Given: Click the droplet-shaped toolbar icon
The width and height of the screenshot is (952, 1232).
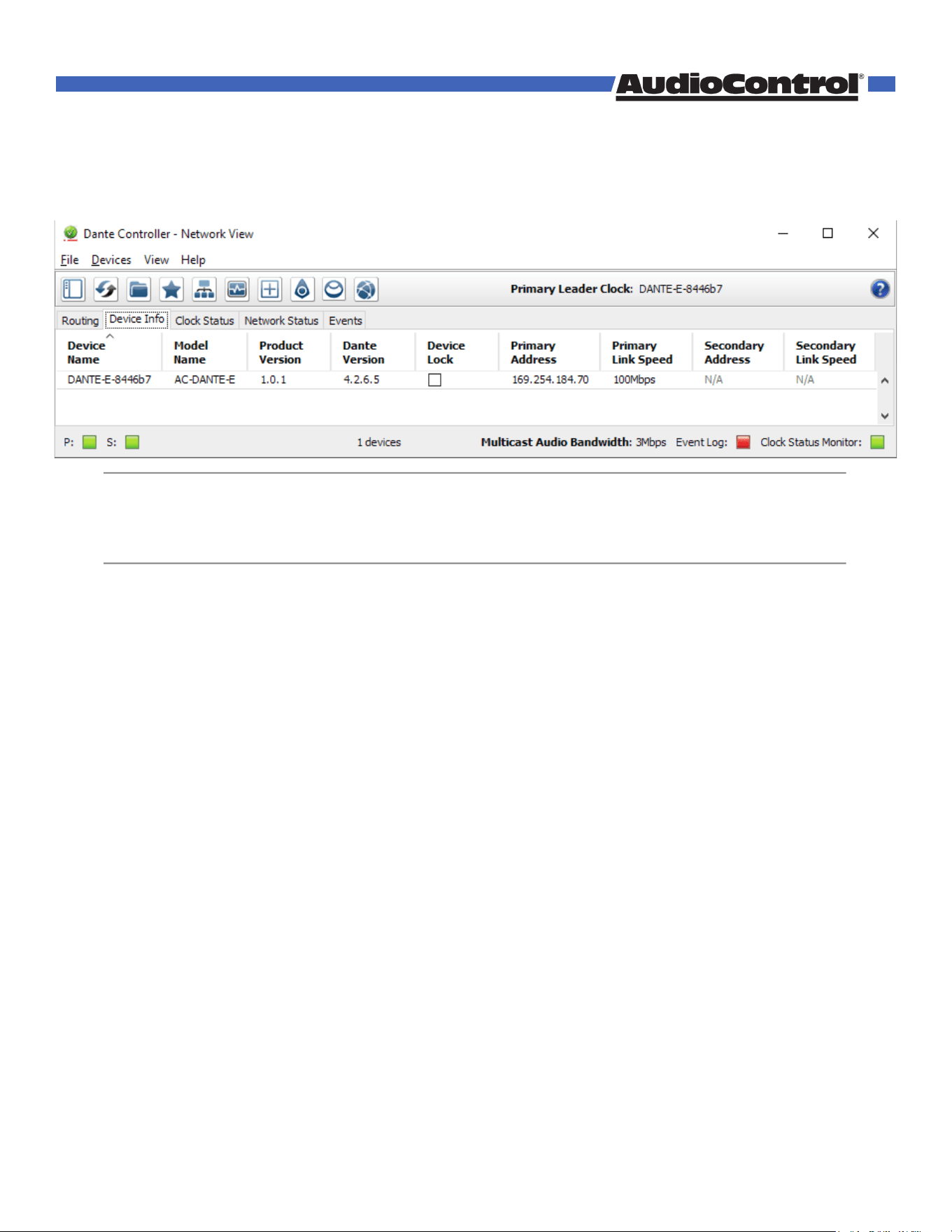Looking at the screenshot, I should click(302, 289).
